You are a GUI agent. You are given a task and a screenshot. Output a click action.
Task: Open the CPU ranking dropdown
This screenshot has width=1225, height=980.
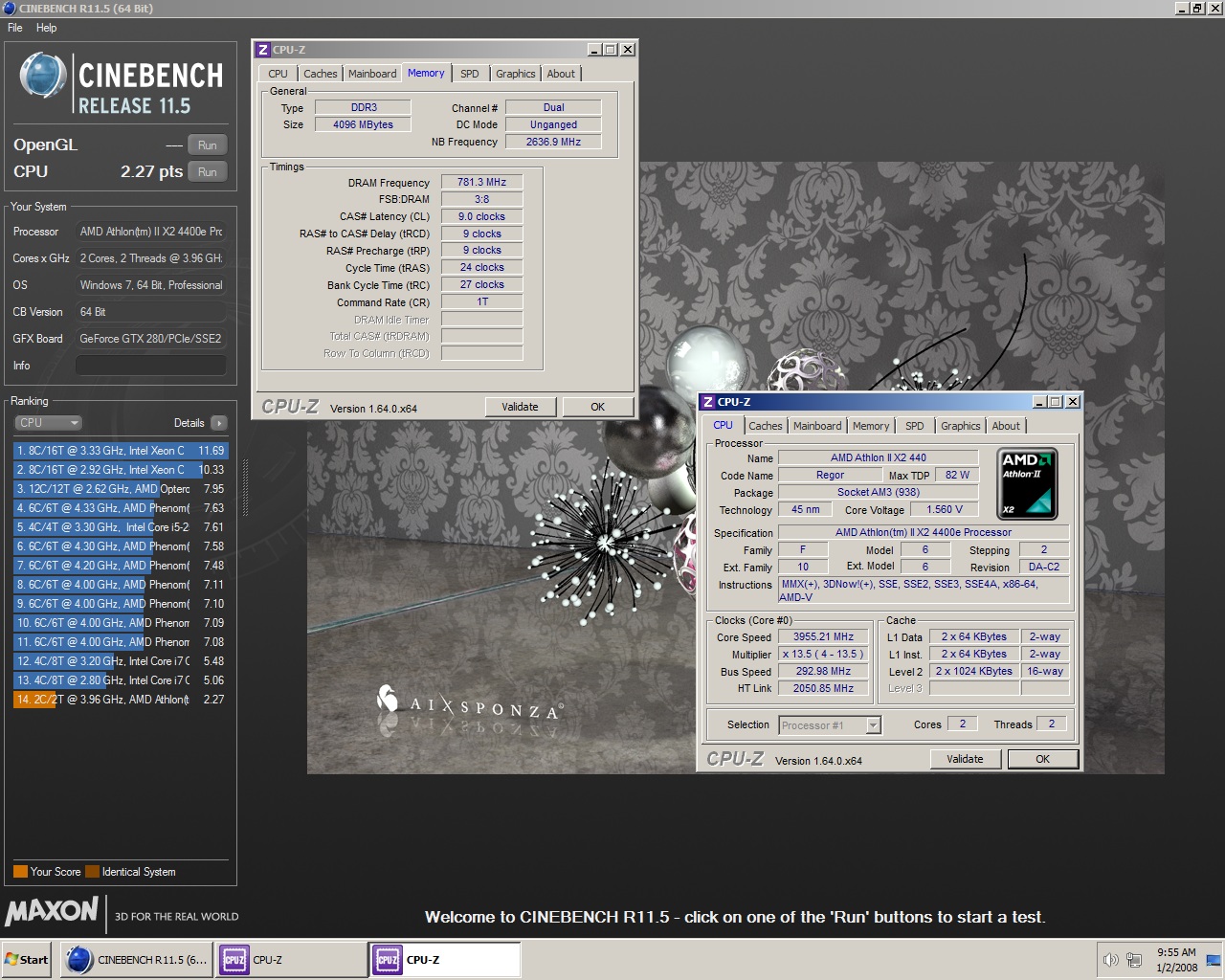pyautogui.click(x=48, y=423)
